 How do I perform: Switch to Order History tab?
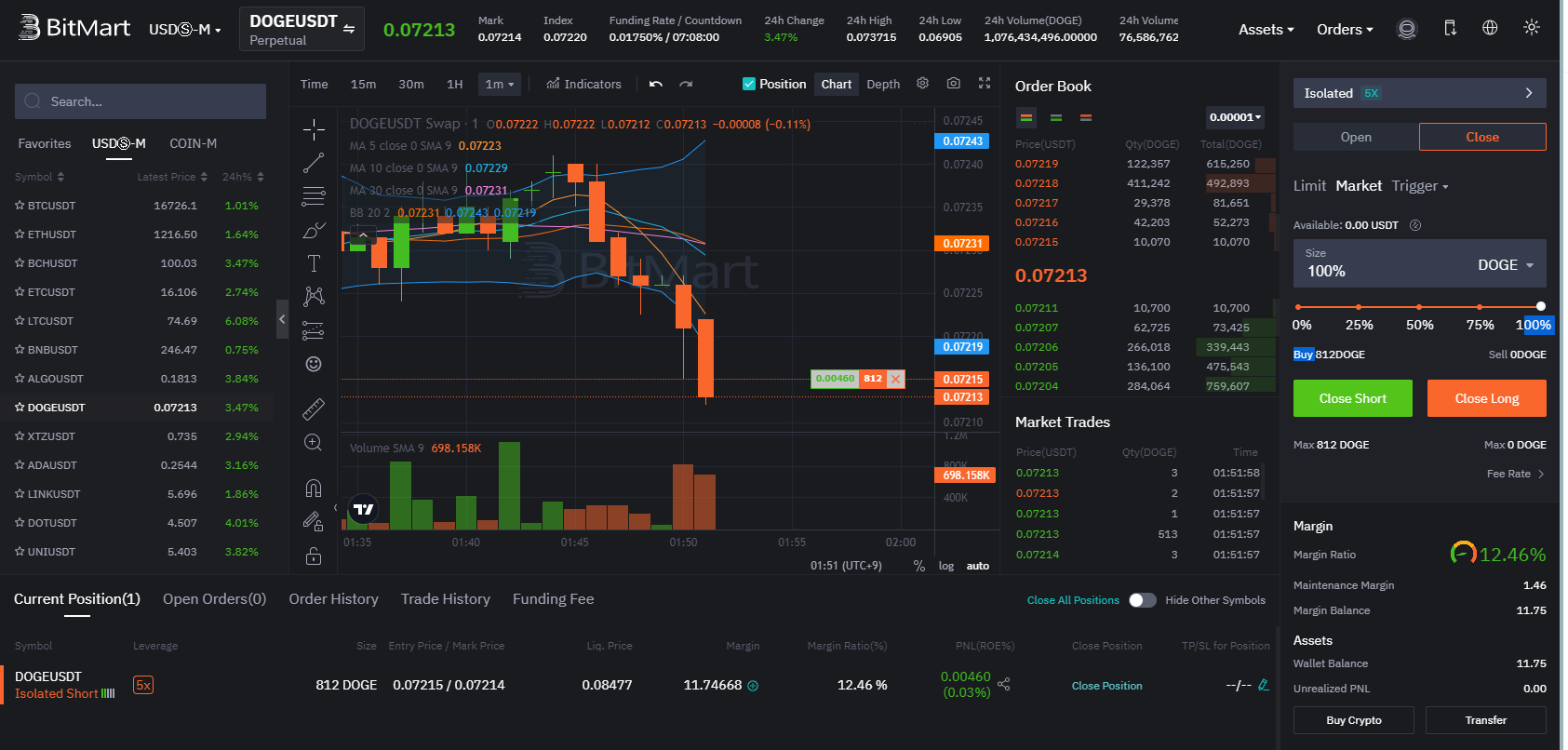tap(333, 599)
